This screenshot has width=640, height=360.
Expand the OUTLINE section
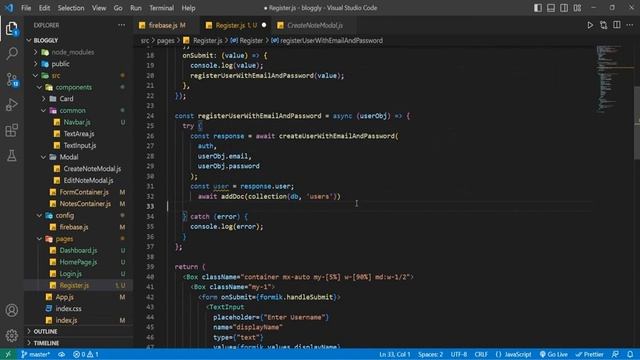click(79, 331)
